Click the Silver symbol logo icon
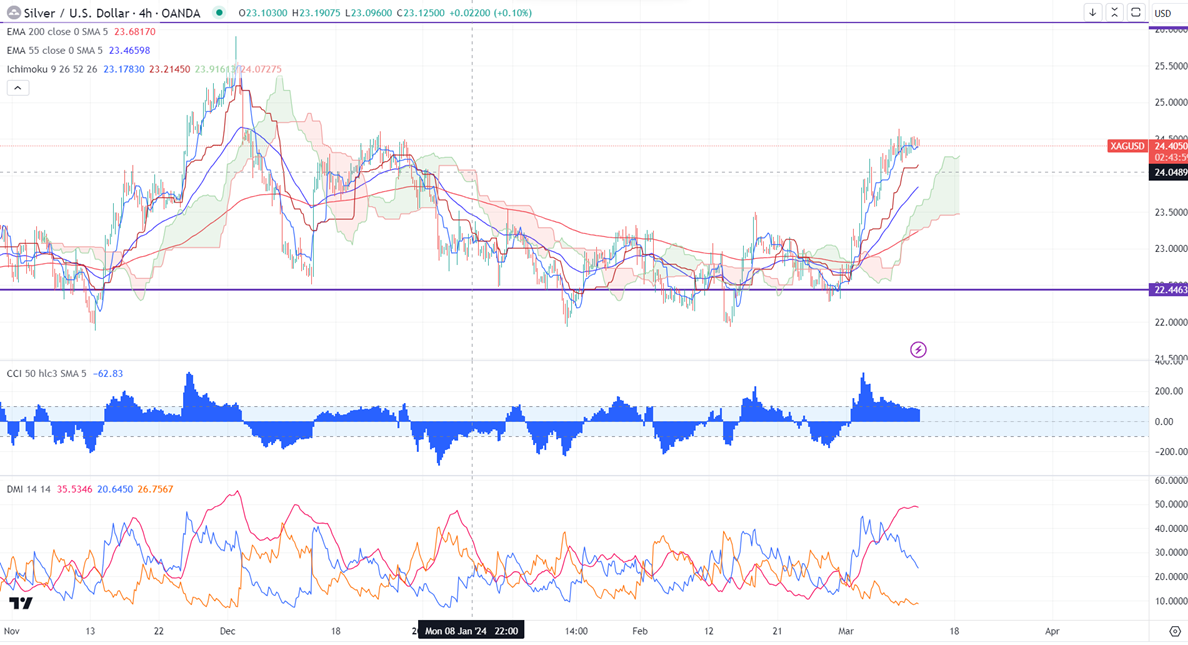The width and height of the screenshot is (1188, 645). (14, 12)
